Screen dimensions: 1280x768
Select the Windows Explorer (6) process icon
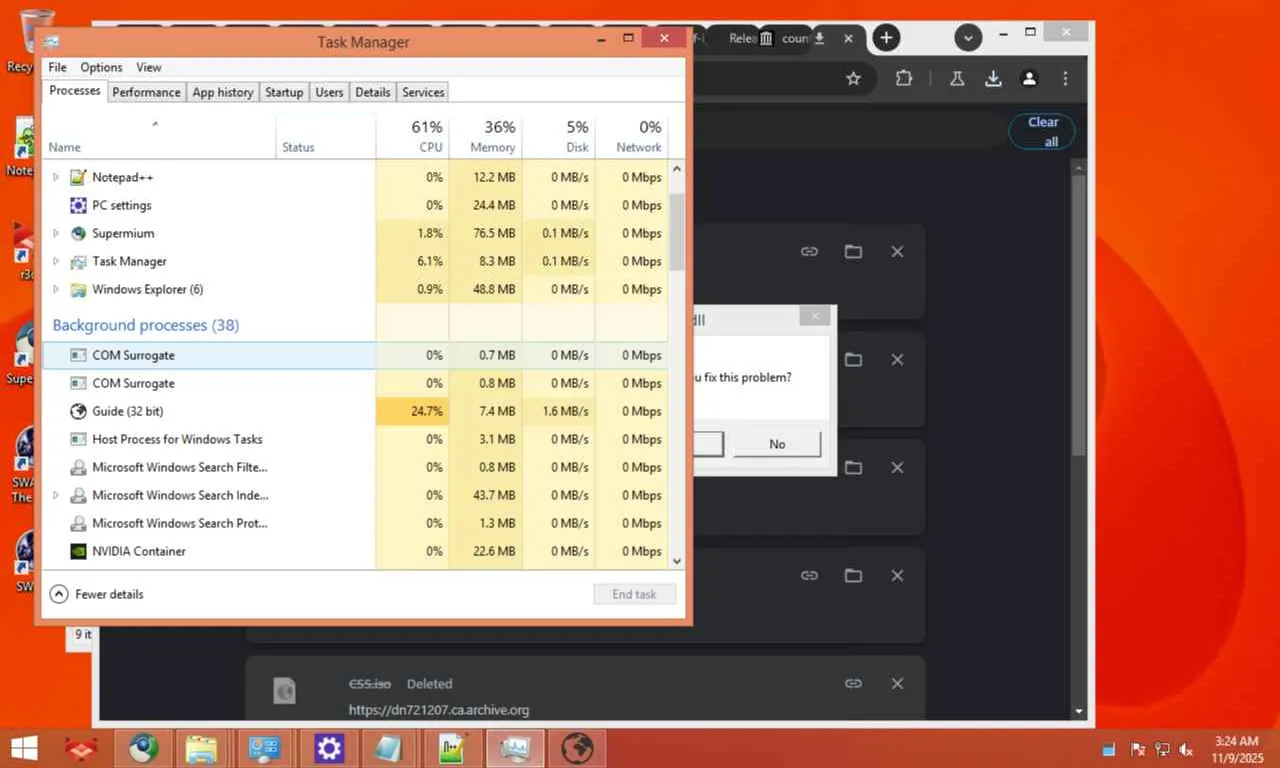tap(78, 289)
